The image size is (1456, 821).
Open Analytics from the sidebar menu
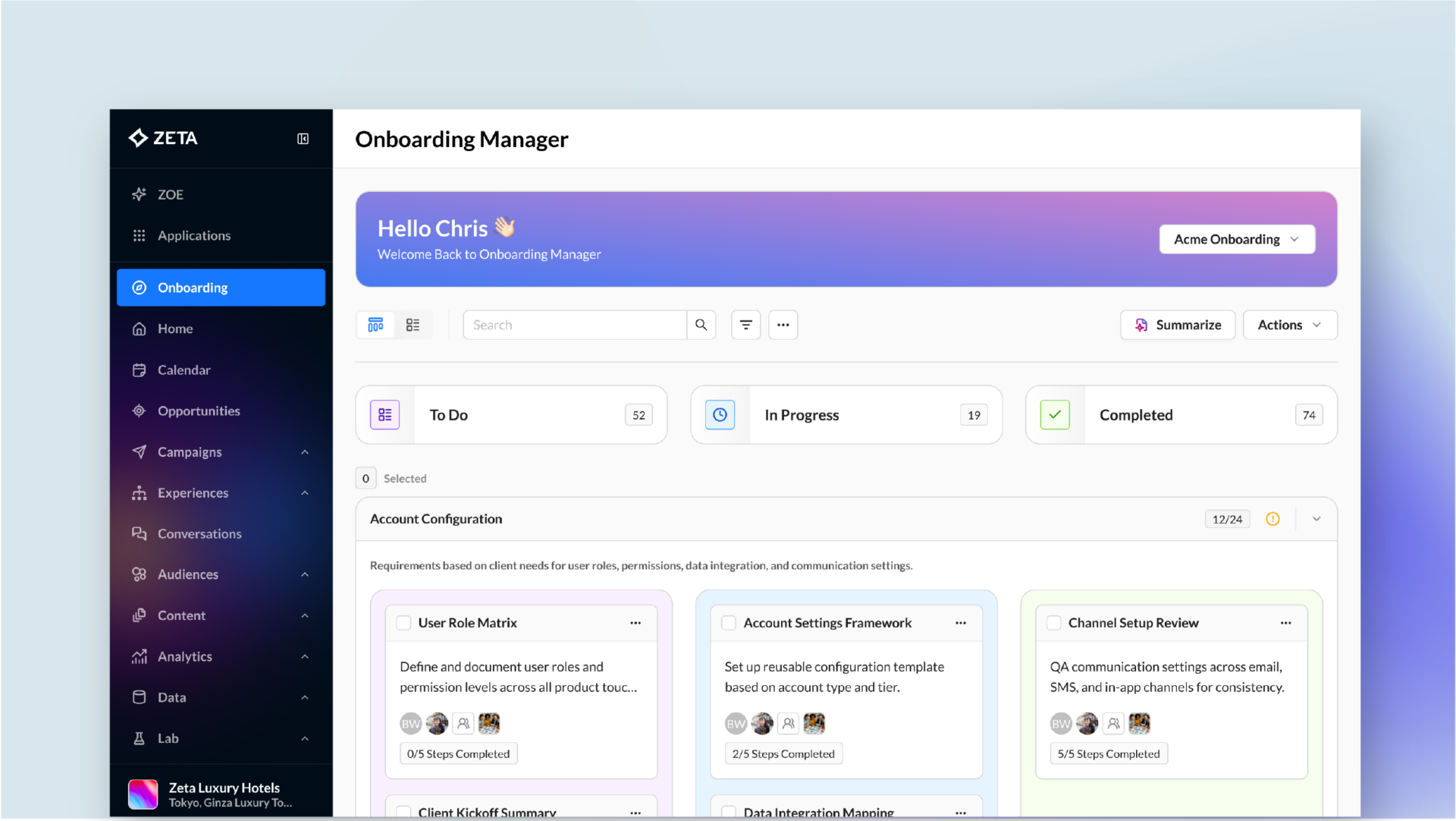point(184,656)
